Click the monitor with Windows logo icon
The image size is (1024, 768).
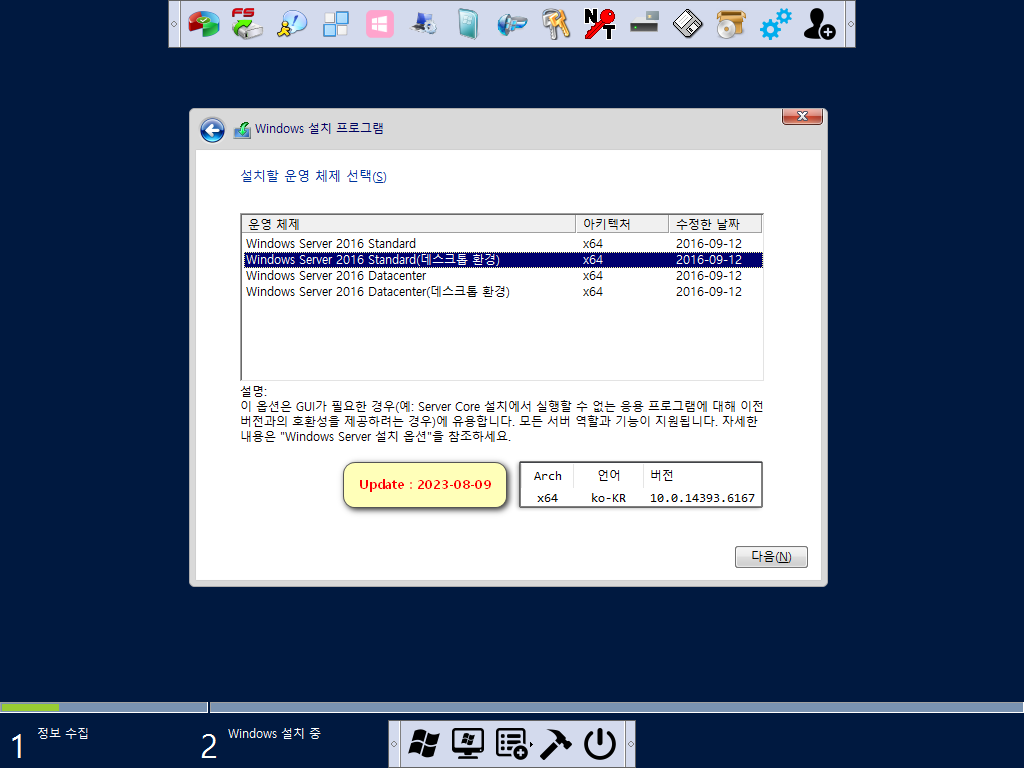pos(468,744)
